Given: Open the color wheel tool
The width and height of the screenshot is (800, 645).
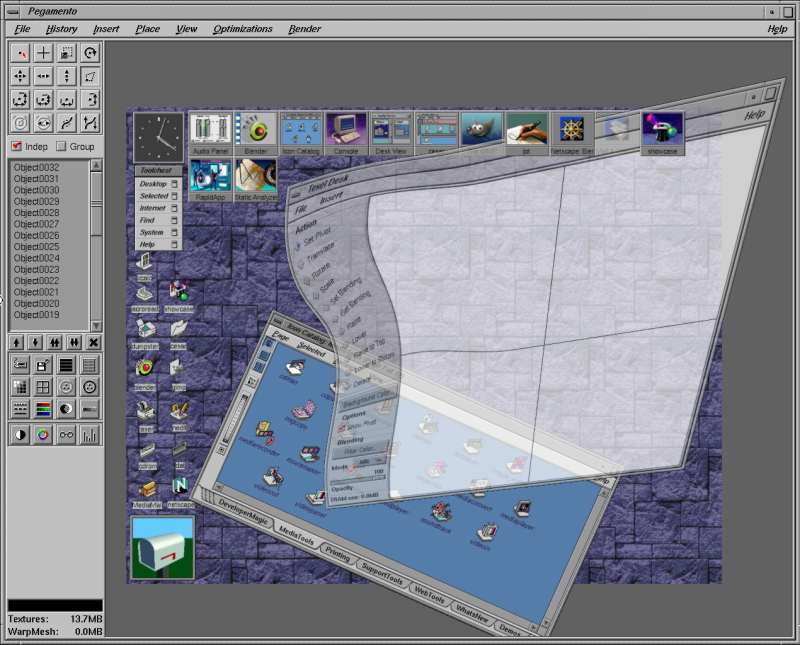Looking at the screenshot, I should [x=43, y=435].
